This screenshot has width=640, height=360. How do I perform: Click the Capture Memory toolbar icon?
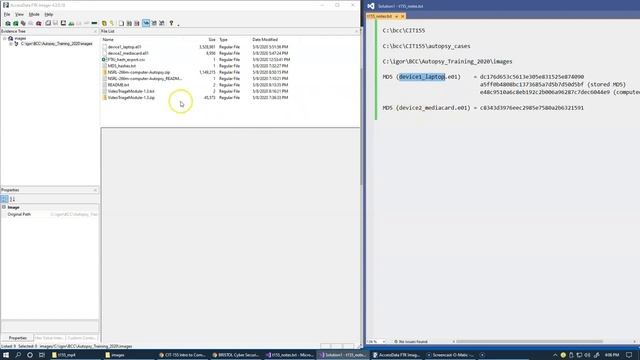tap(94, 23)
